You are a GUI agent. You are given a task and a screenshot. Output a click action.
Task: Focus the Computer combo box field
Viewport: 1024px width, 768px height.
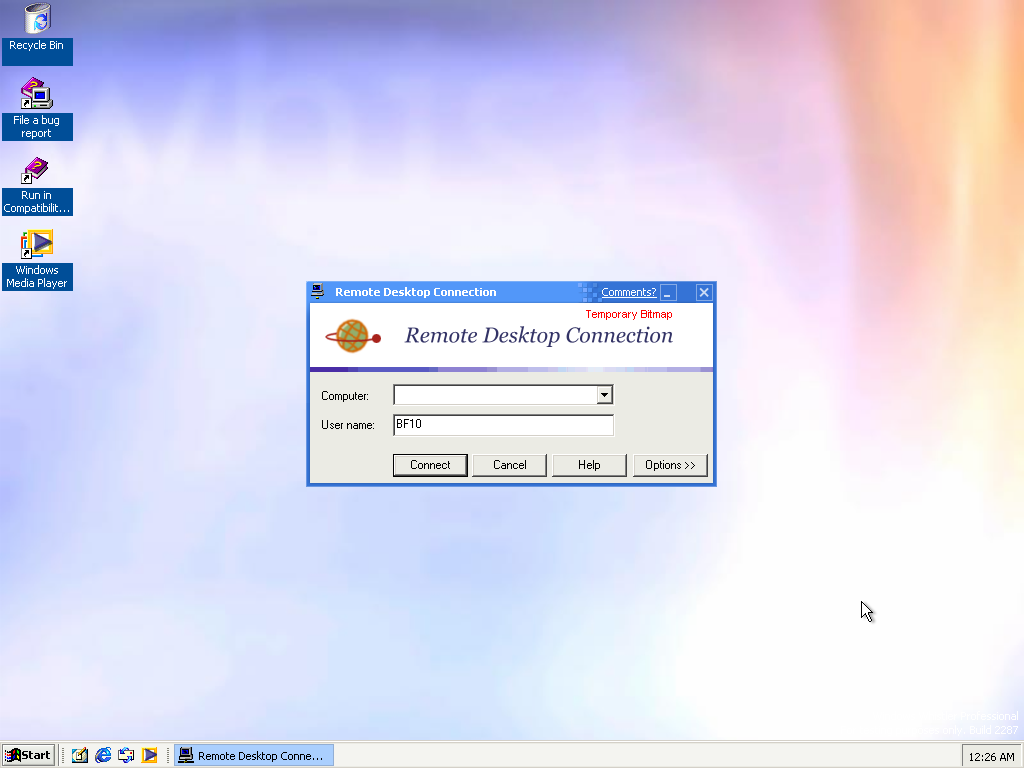click(x=503, y=394)
